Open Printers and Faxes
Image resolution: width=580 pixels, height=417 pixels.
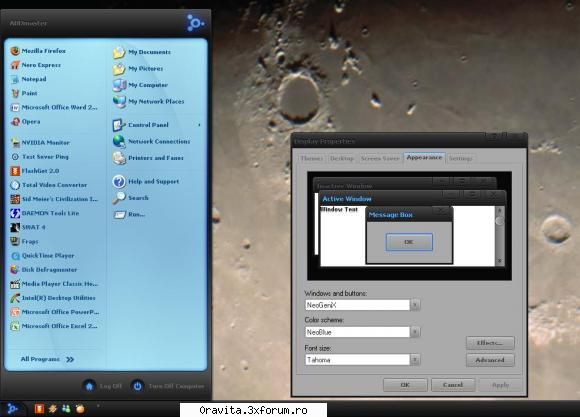(148, 158)
